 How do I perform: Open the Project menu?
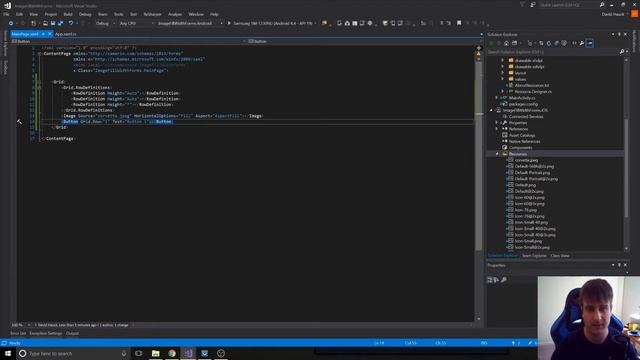51,14
